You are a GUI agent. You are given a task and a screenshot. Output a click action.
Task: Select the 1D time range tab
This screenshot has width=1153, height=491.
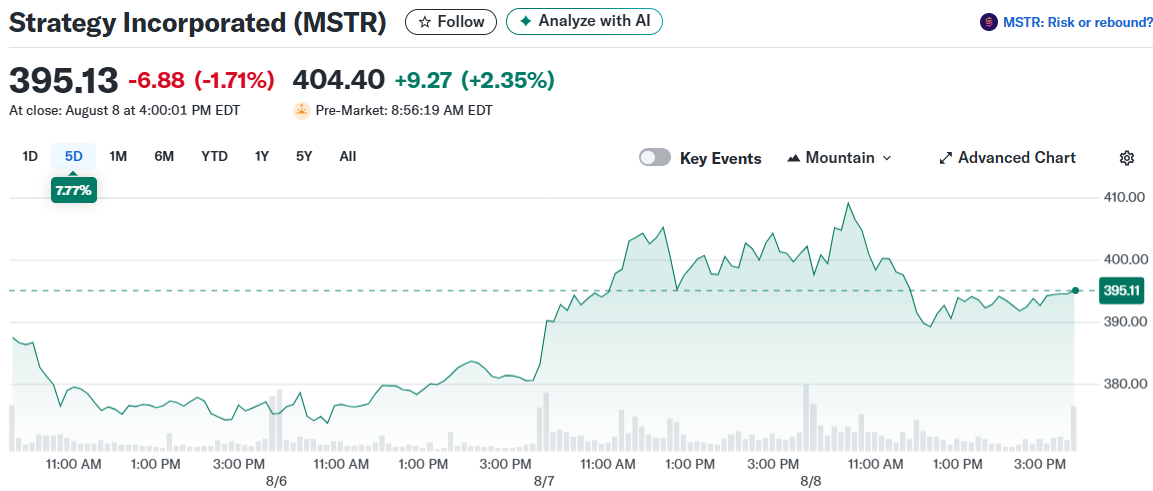pos(30,156)
